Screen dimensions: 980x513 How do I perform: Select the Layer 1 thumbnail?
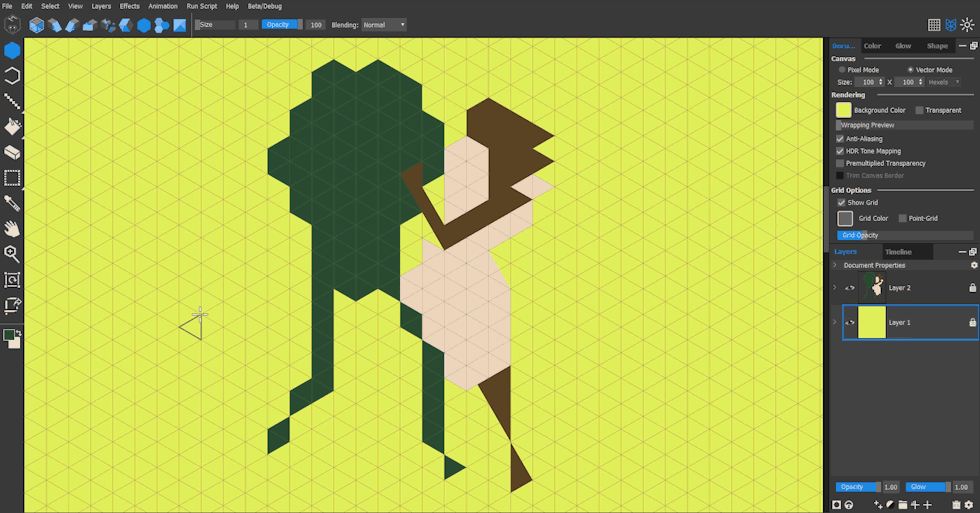[872, 323]
